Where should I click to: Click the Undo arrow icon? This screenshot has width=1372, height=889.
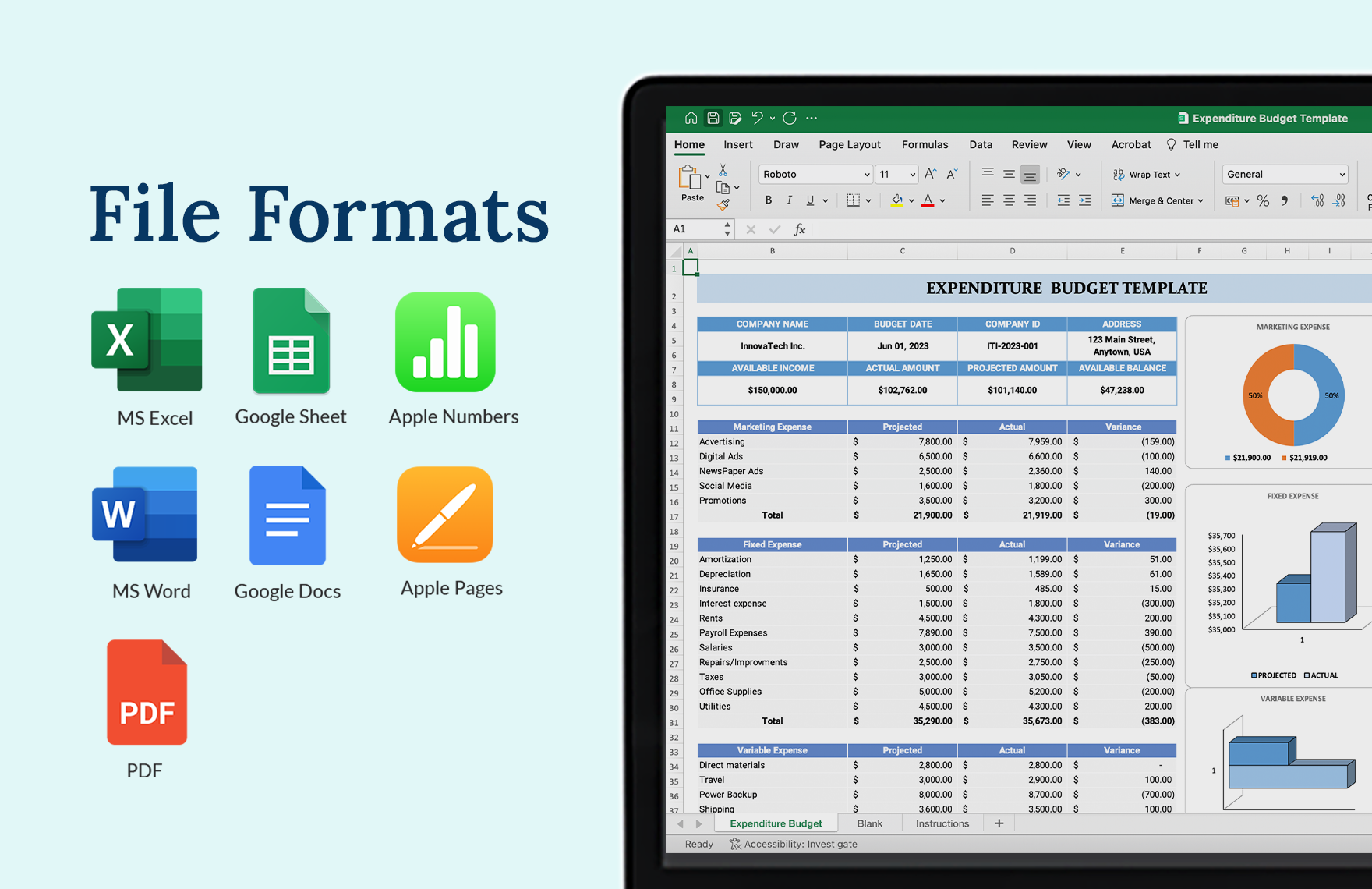757,118
